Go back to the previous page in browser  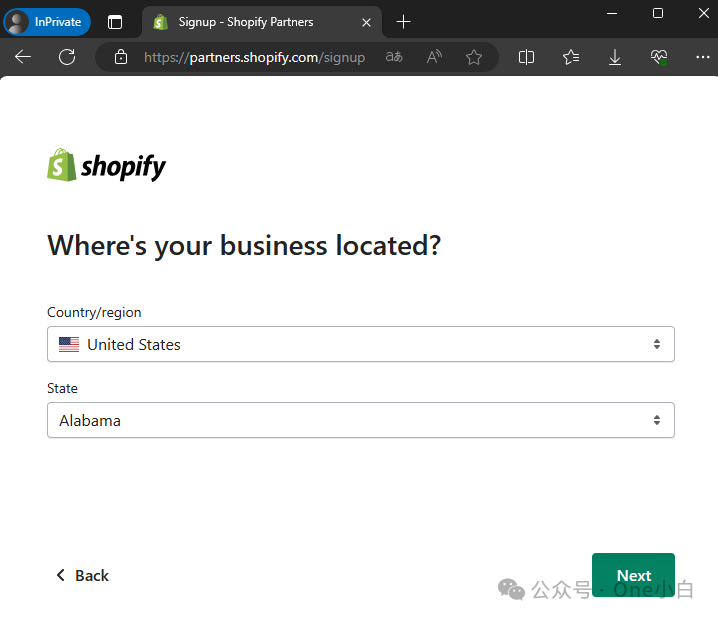[23, 57]
